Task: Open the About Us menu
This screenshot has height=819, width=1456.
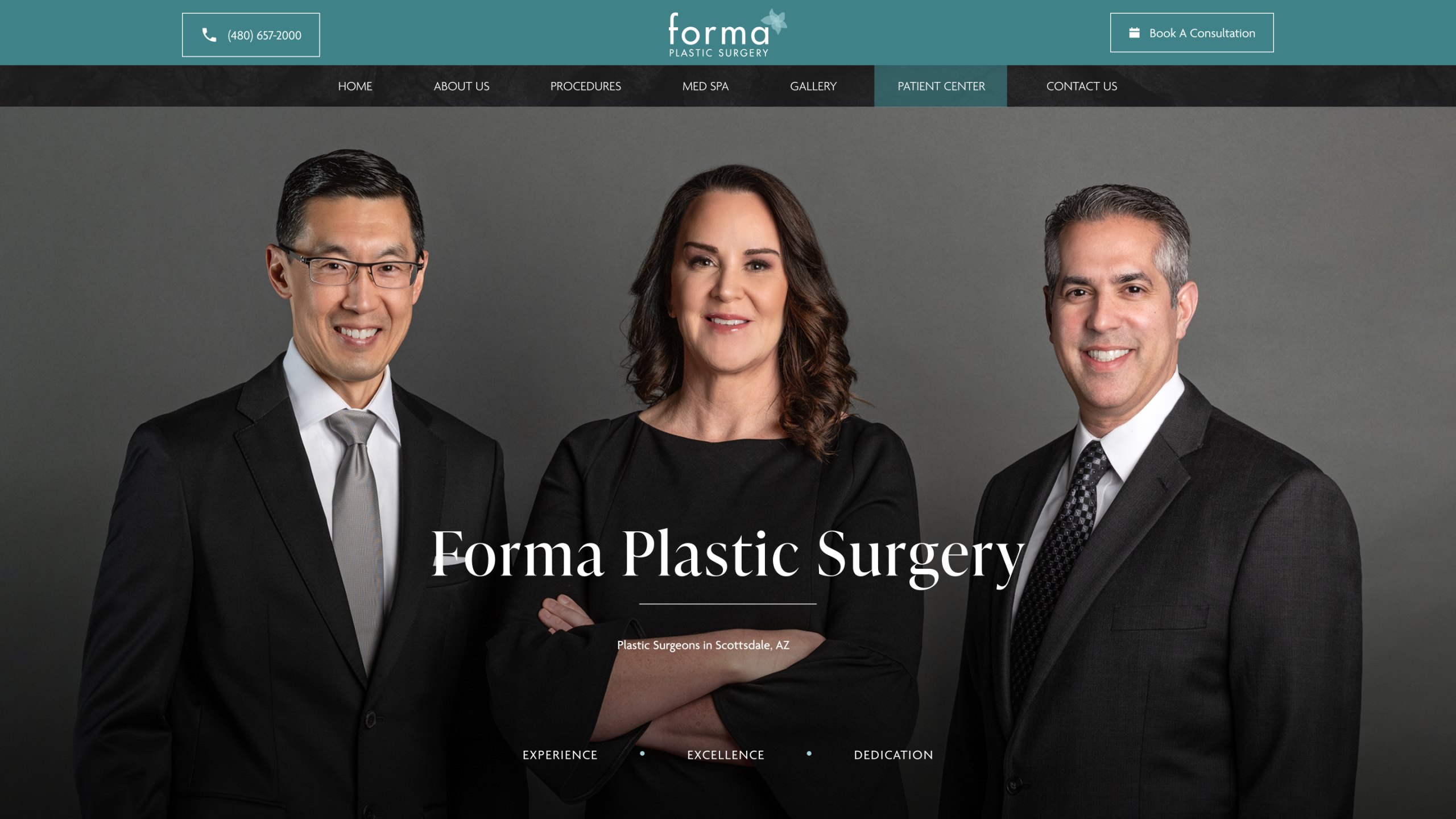Action: pos(461,86)
